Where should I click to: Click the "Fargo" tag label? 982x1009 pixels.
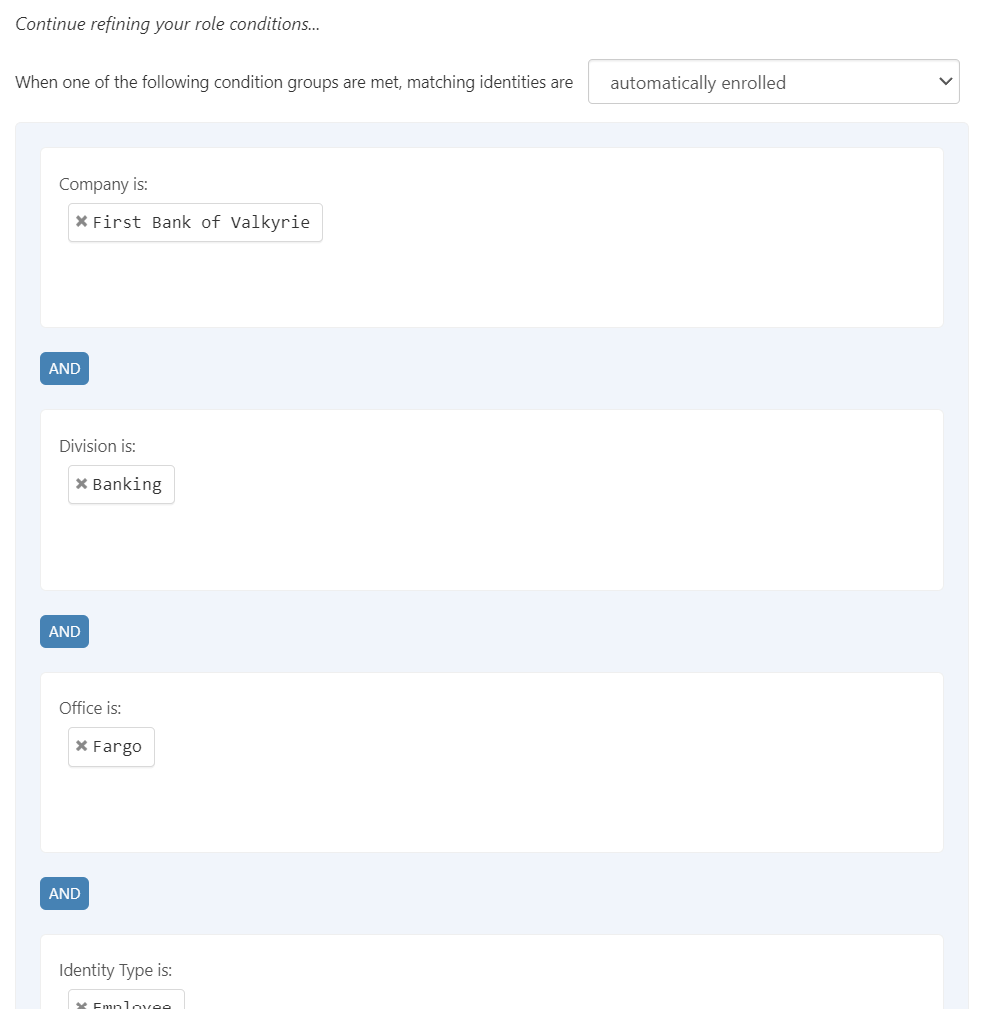pos(117,746)
